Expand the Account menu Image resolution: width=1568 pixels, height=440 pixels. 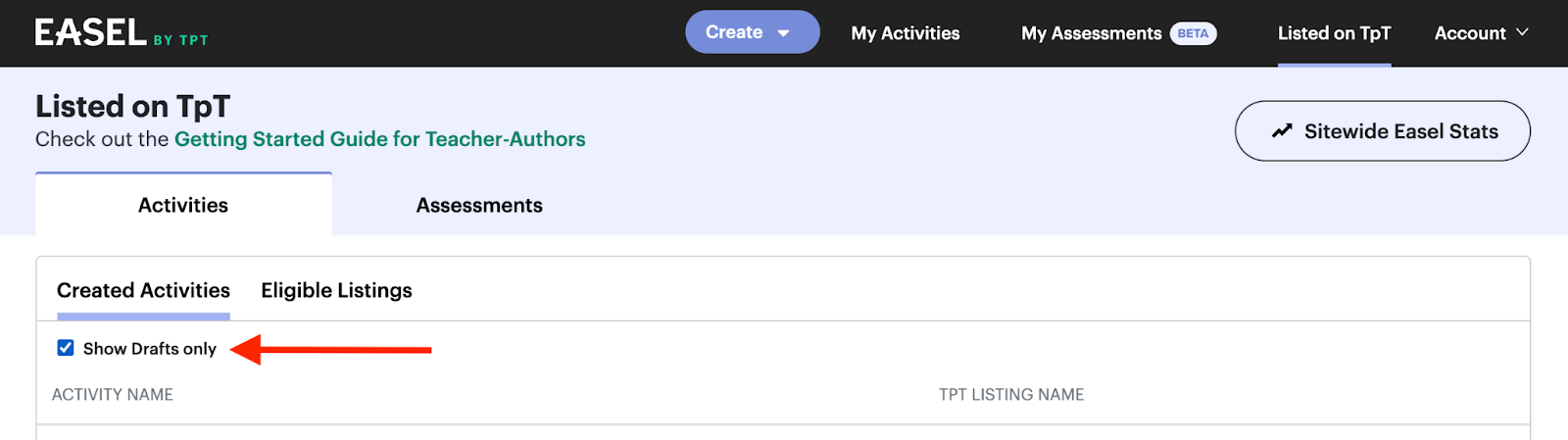(x=1481, y=33)
